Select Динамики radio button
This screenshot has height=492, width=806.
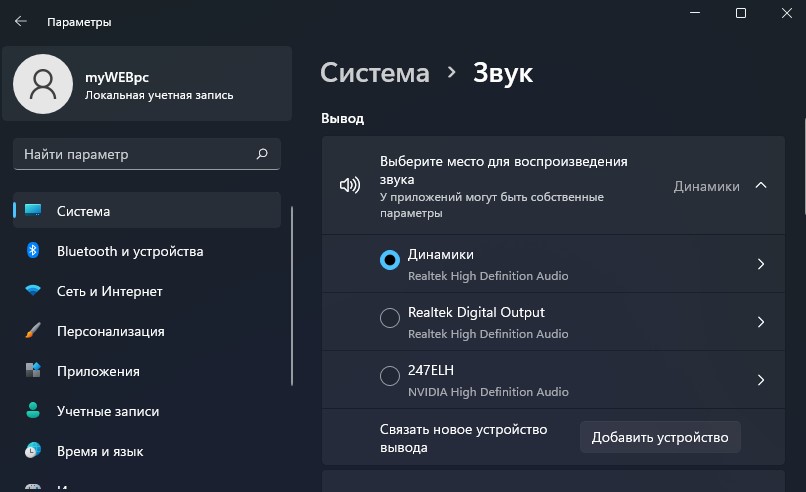pyautogui.click(x=390, y=260)
